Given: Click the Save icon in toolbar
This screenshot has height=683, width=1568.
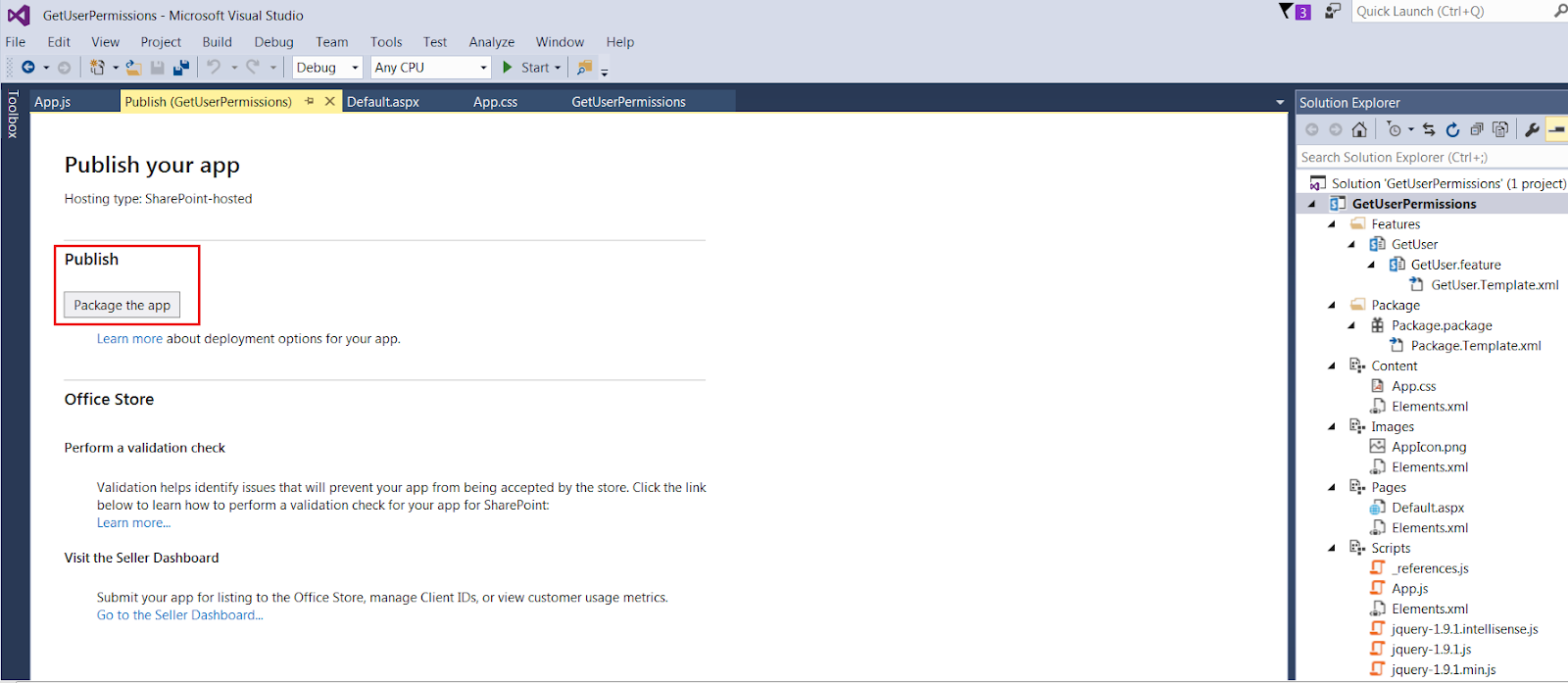Looking at the screenshot, I should pos(157,68).
